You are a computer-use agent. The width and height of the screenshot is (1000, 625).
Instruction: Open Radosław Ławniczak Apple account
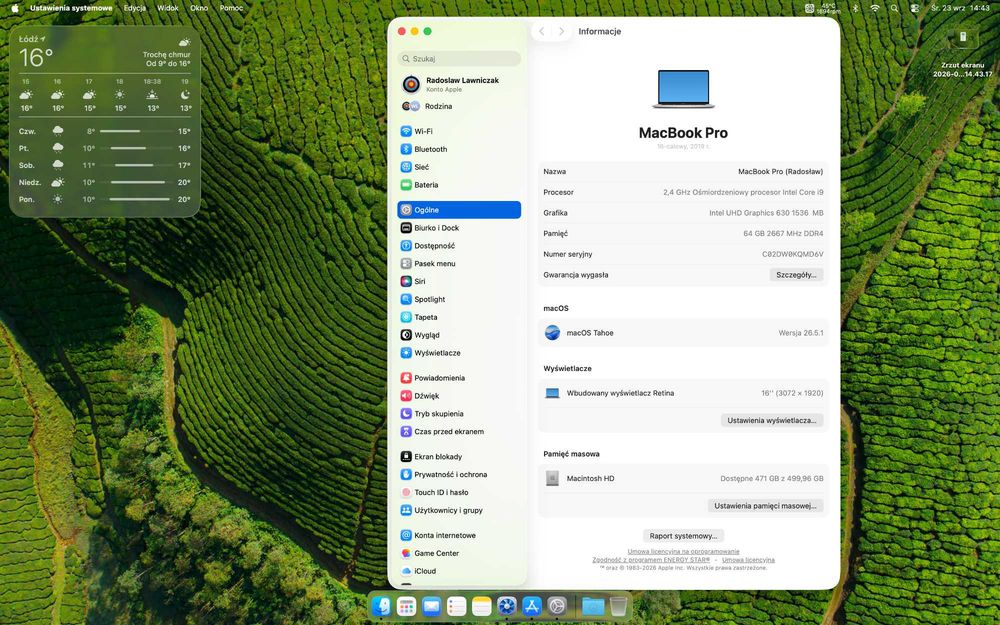click(459, 84)
